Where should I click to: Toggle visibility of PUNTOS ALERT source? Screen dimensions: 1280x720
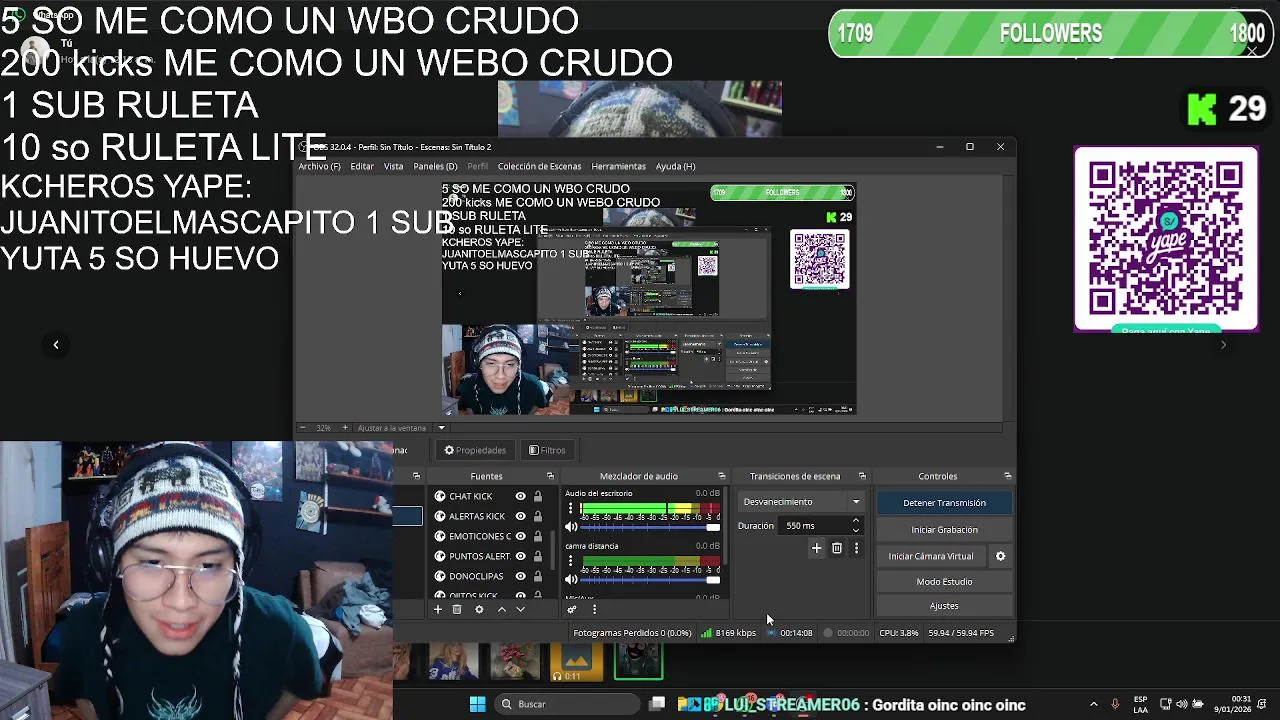(x=520, y=556)
